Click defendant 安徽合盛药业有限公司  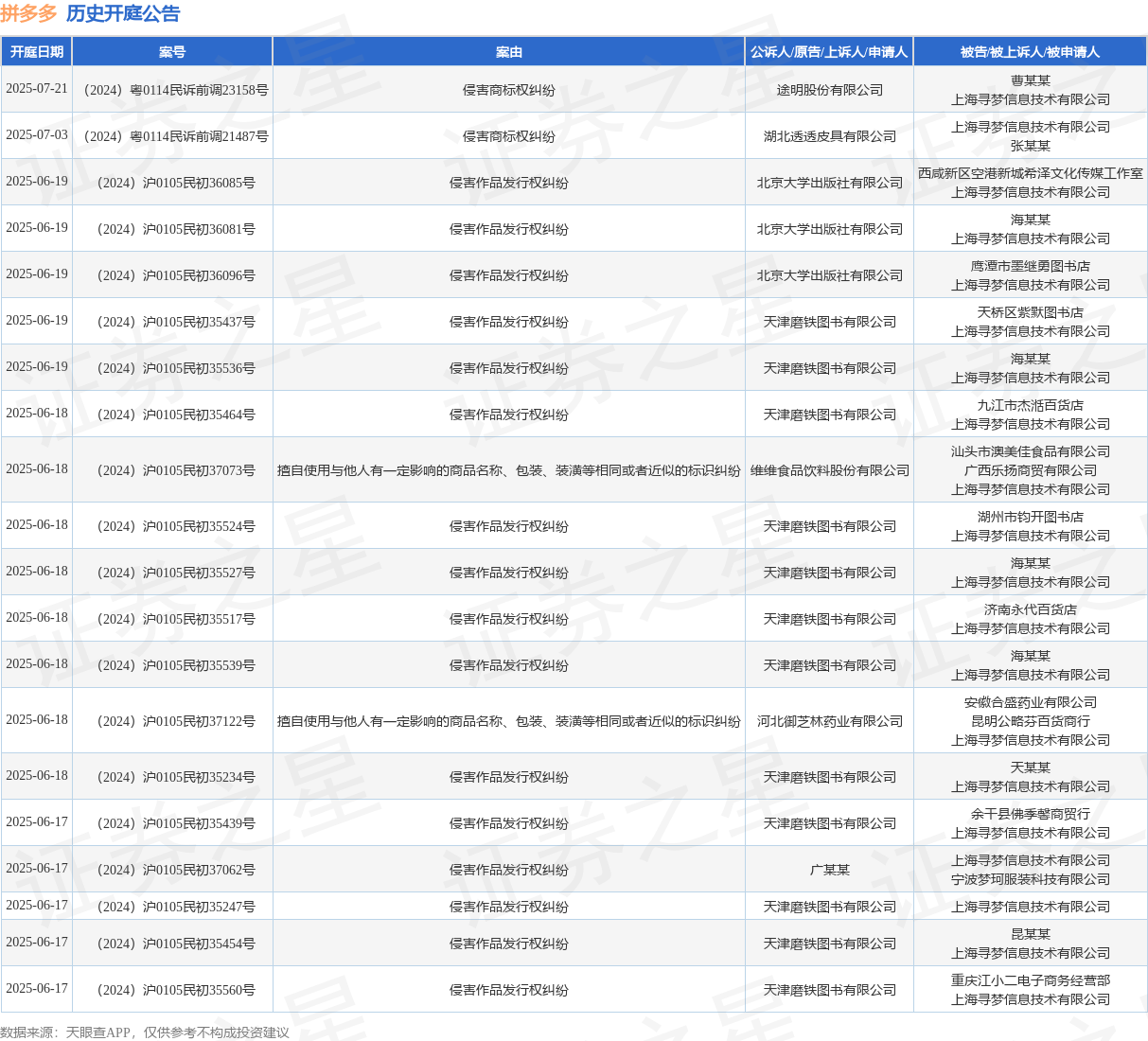[1031, 702]
